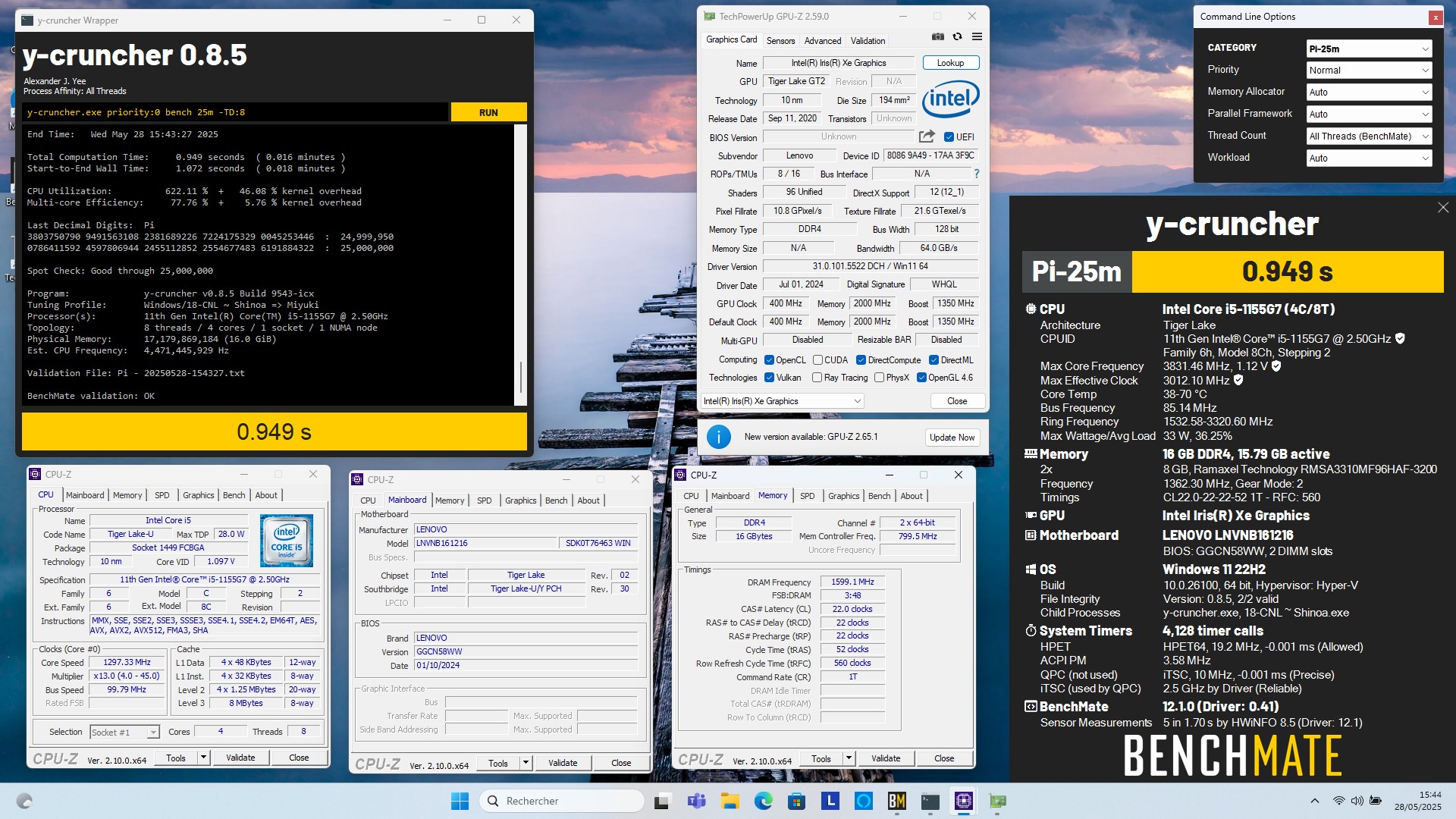The width and height of the screenshot is (1456, 819).
Task: Click the Close button in GPU-Z
Action: tap(957, 401)
